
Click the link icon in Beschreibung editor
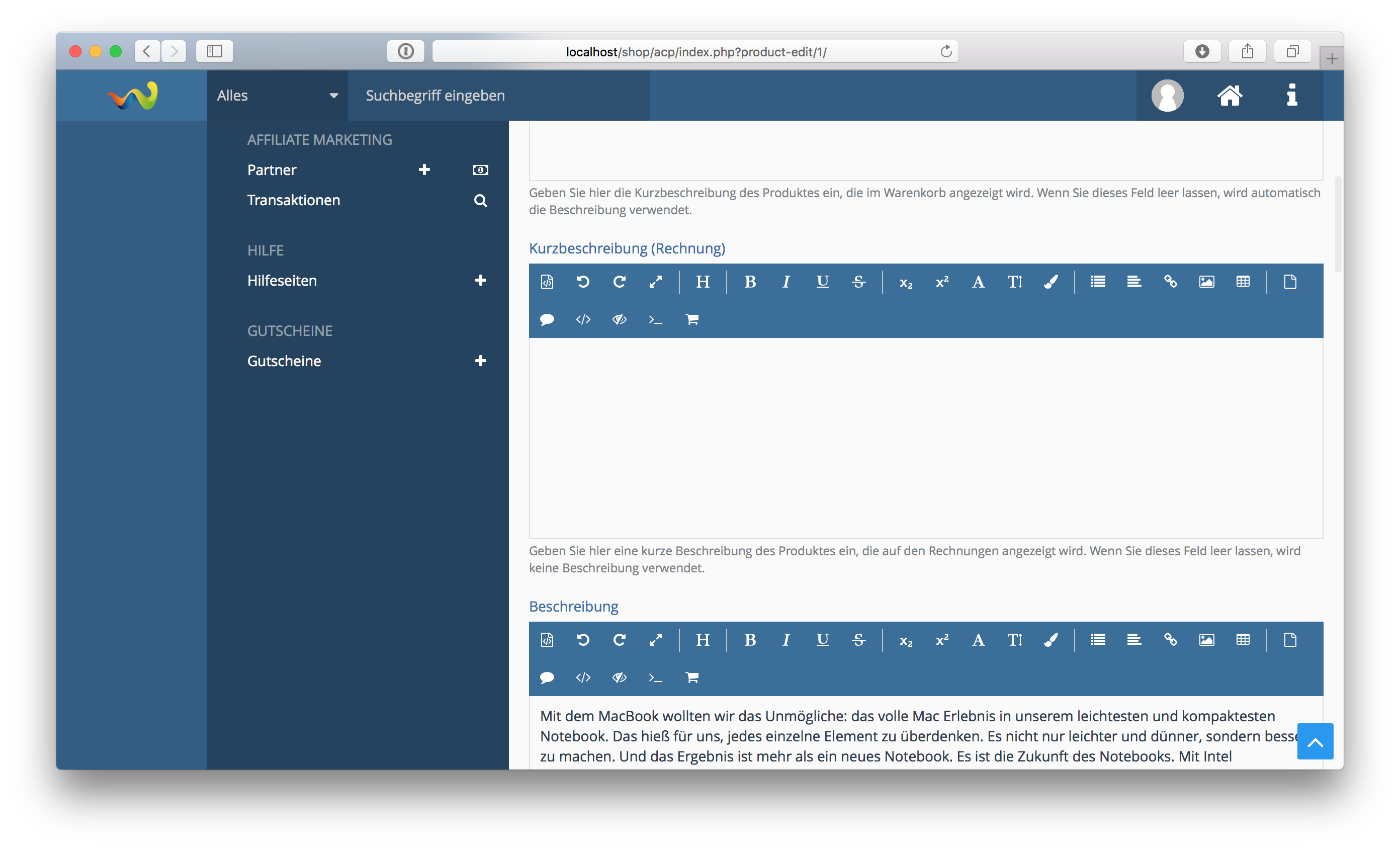pos(1170,640)
